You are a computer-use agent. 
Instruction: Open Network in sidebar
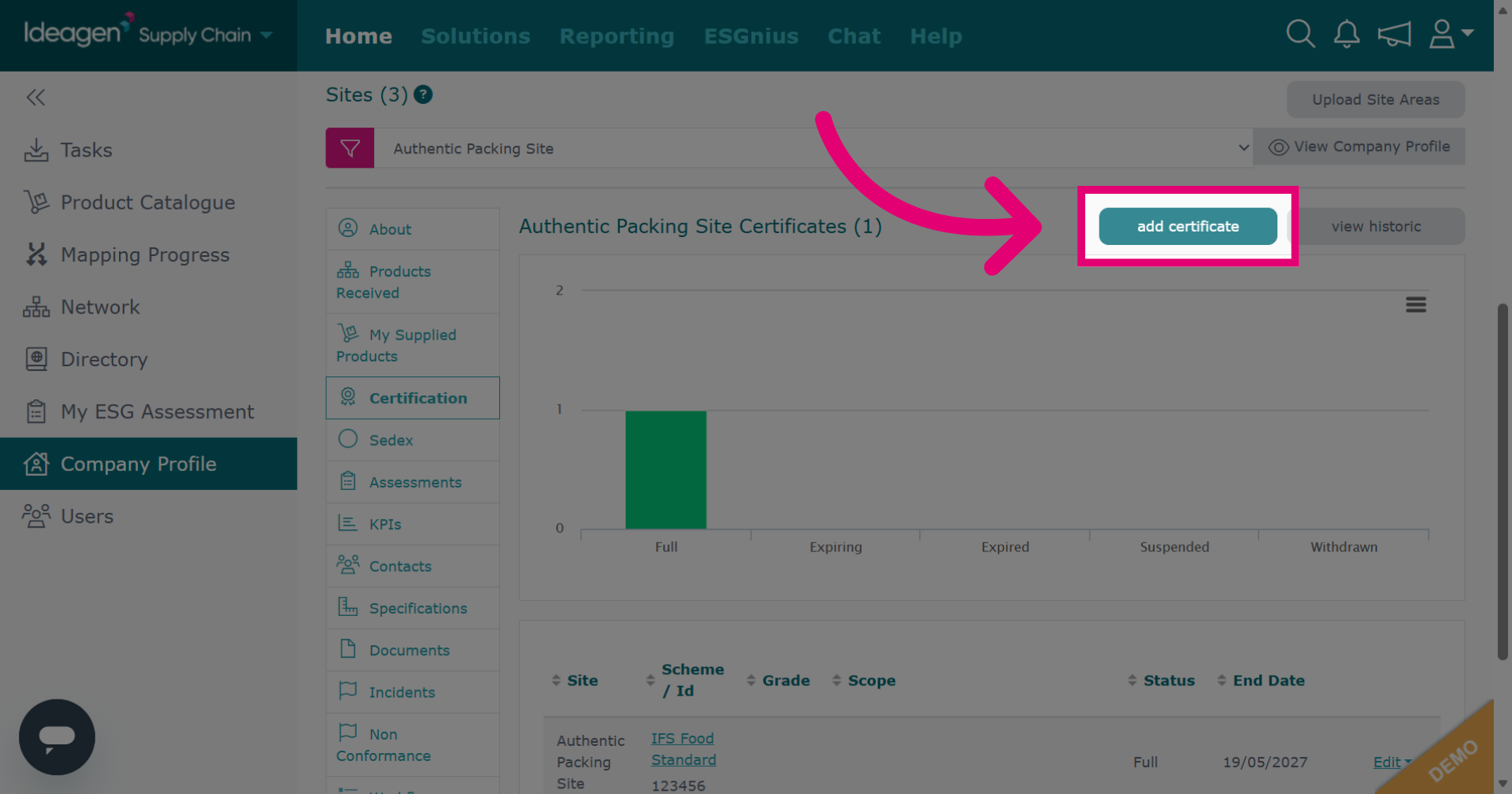148,307
